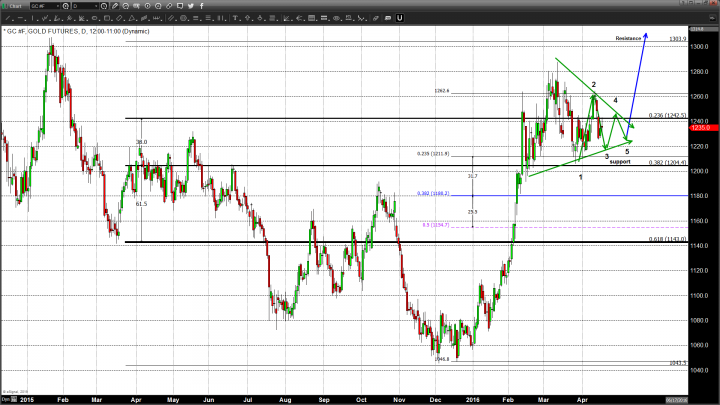720x405 pixels.
Task: Select the Fibonacci circle tool
Action: (x=184, y=18)
